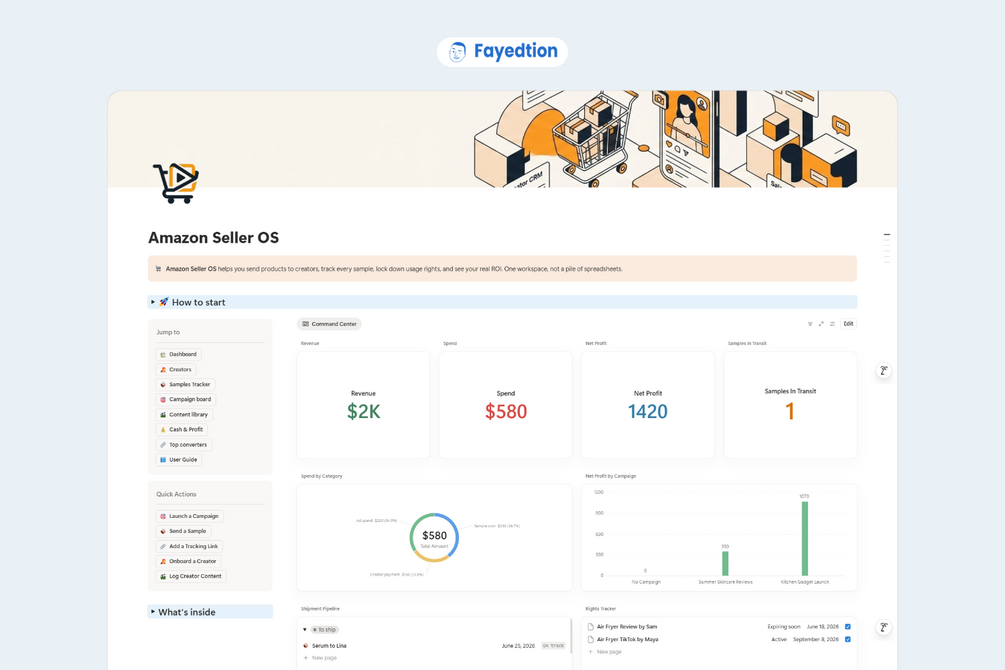Click the to ship status tag
The image size is (1005, 670).
(x=325, y=630)
